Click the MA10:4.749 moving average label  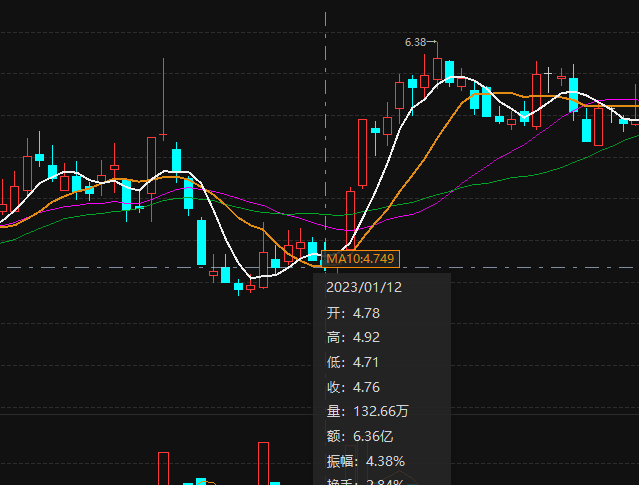(360, 259)
